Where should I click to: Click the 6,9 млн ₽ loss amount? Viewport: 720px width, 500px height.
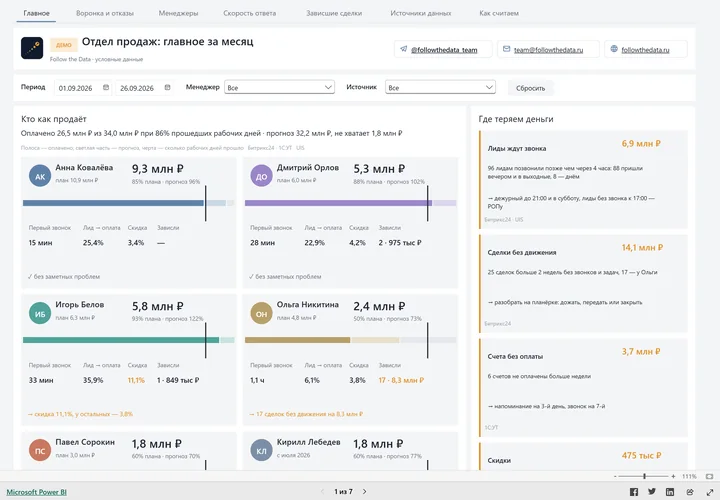coord(641,144)
